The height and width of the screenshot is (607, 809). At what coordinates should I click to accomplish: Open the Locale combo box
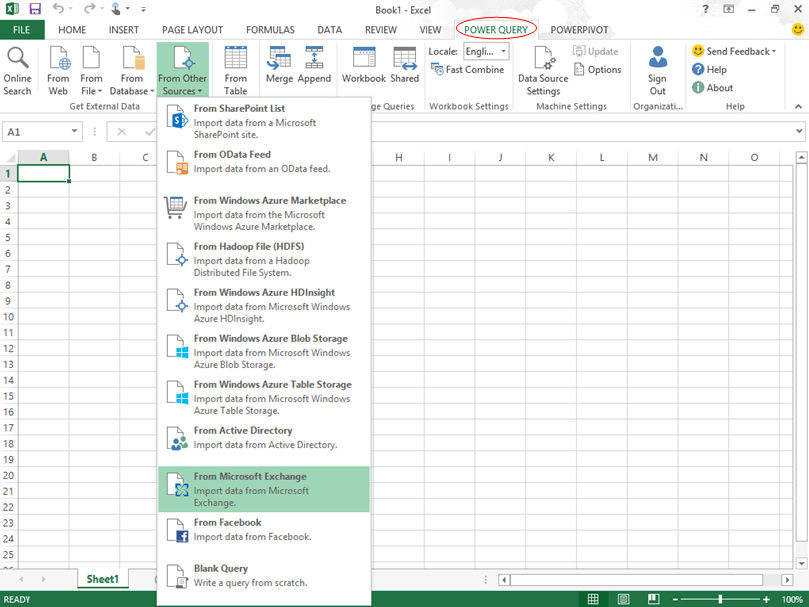click(487, 51)
